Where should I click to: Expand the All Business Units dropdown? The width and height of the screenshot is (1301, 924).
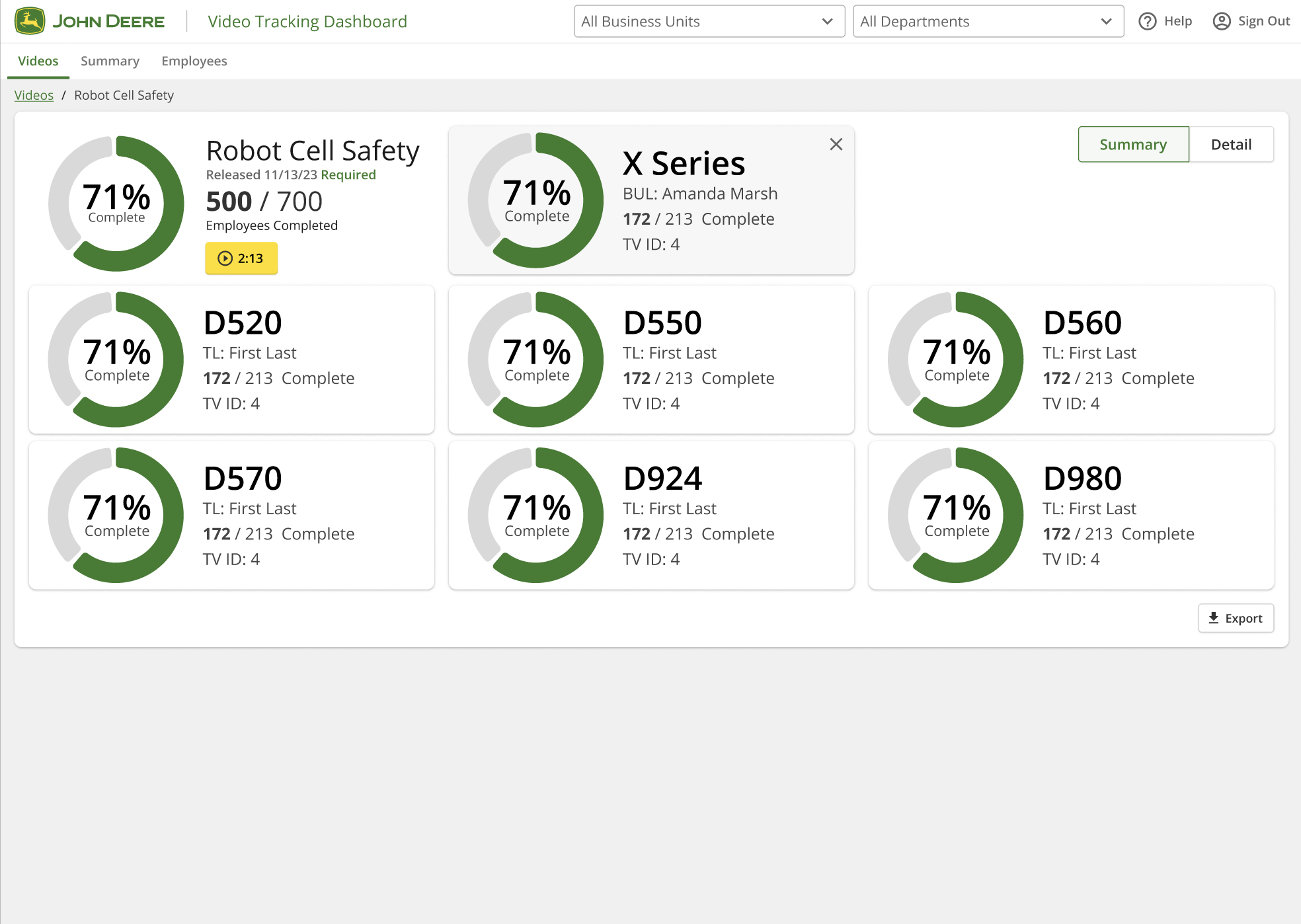[x=709, y=21]
